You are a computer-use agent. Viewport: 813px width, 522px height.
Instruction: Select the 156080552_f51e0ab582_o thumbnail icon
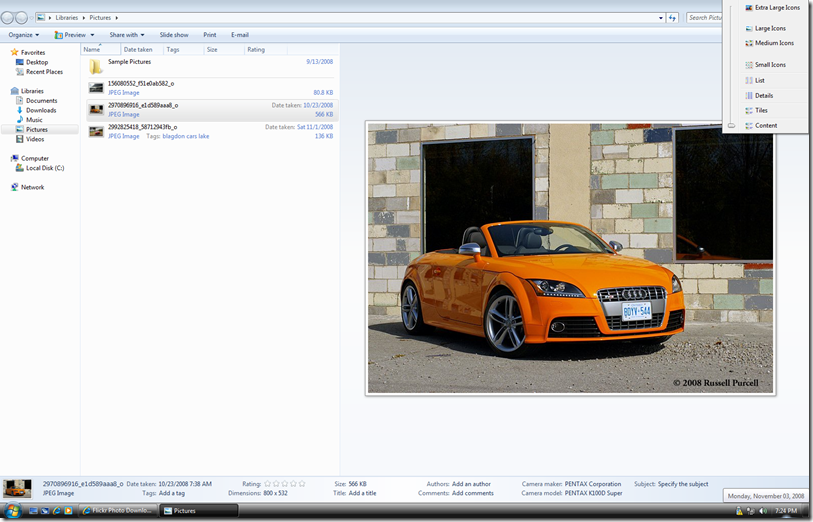[x=96, y=88]
